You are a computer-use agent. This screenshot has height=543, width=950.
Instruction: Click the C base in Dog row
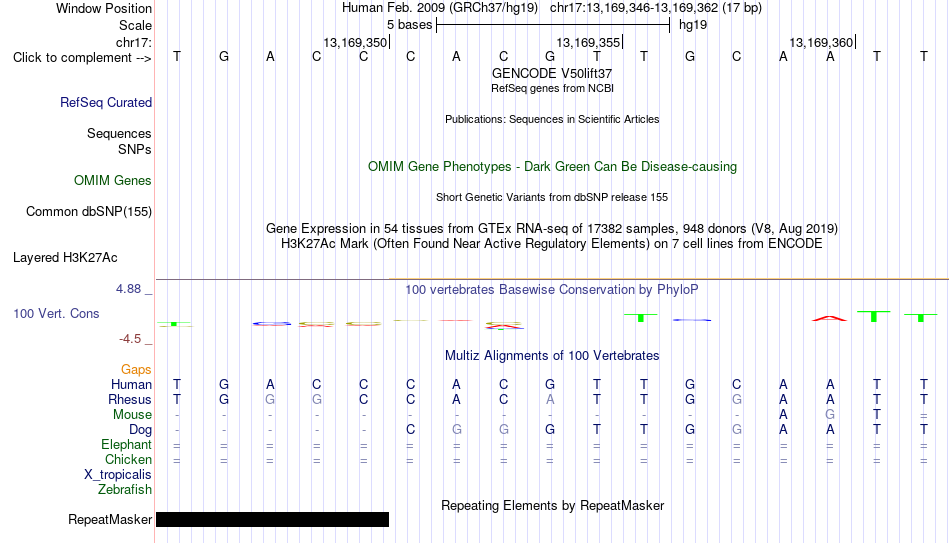pos(410,430)
